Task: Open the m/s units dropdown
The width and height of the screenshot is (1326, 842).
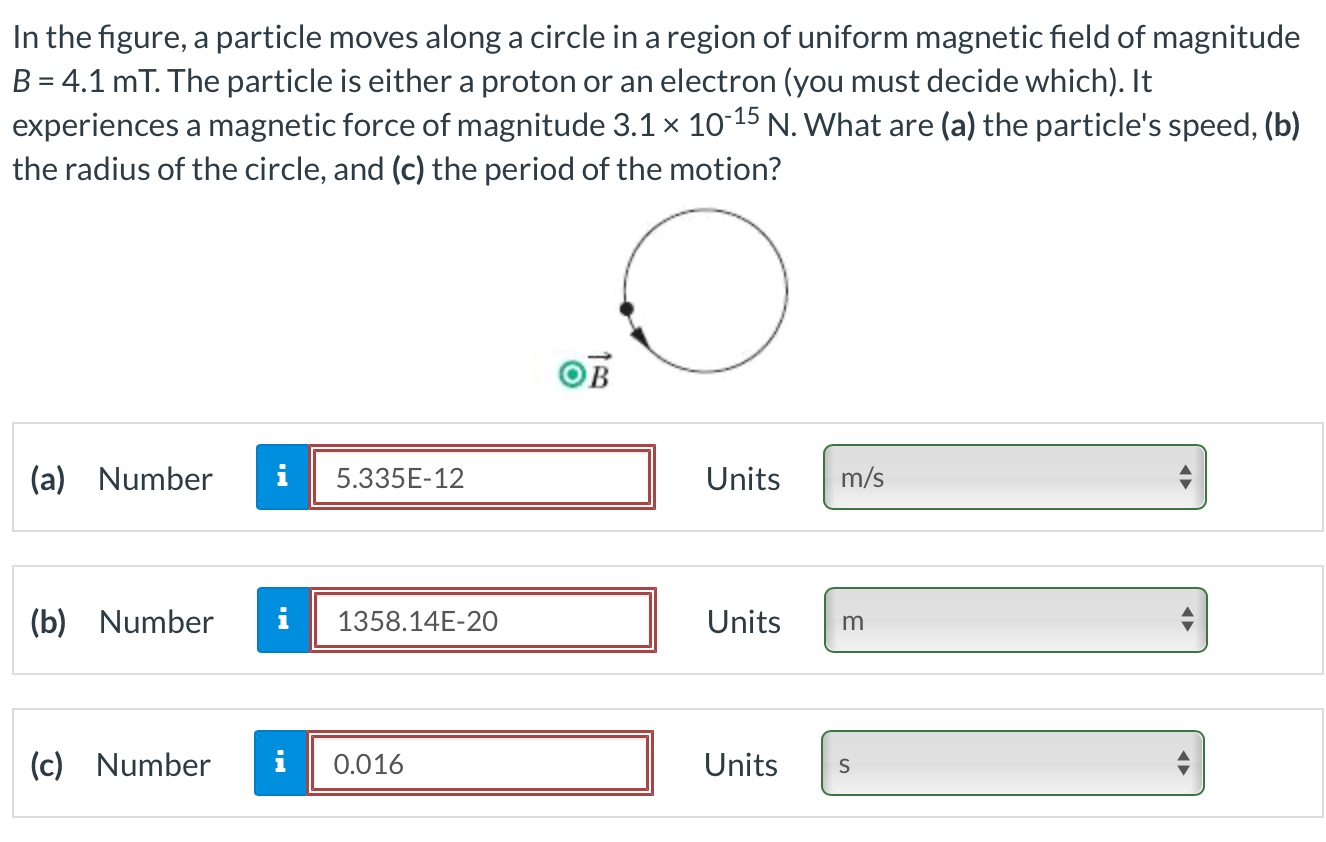Action: tap(1013, 477)
